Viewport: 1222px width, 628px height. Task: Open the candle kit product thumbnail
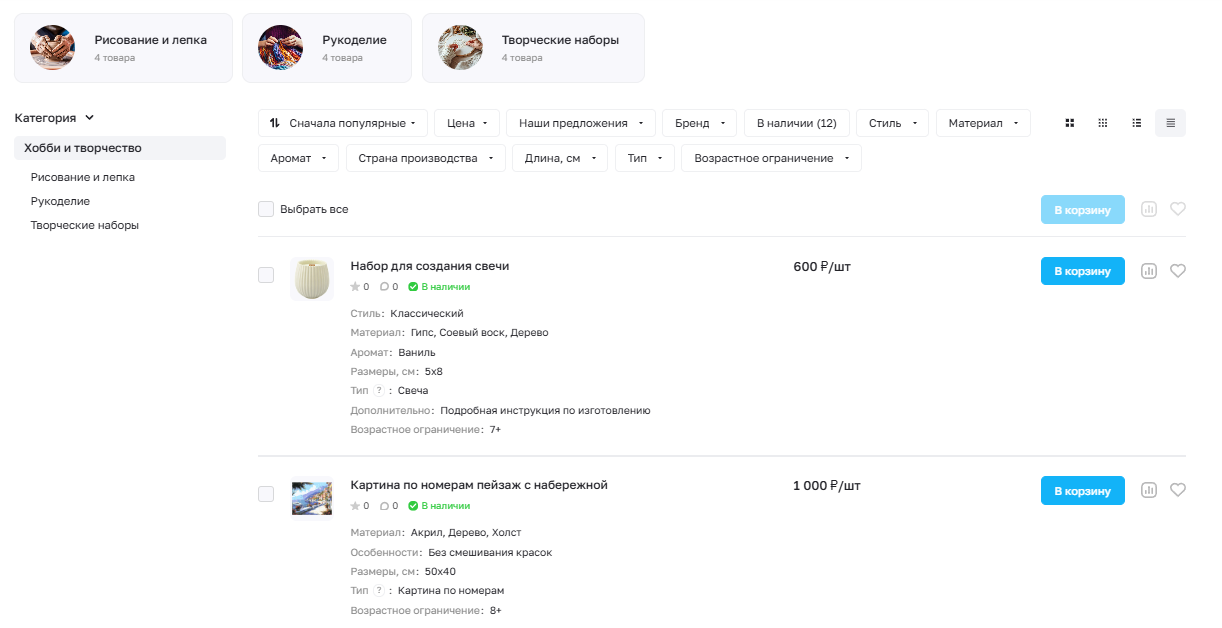tap(312, 279)
